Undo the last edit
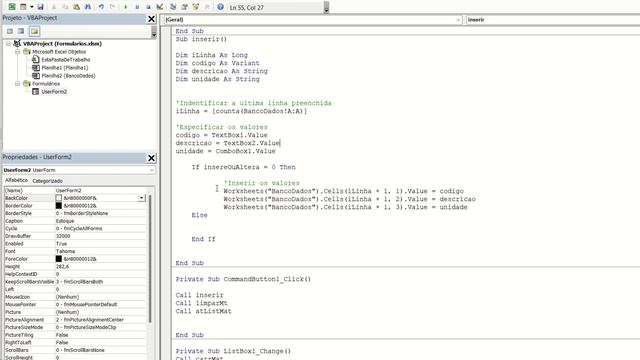Viewport: 640px width, 360px height. (x=101, y=7)
